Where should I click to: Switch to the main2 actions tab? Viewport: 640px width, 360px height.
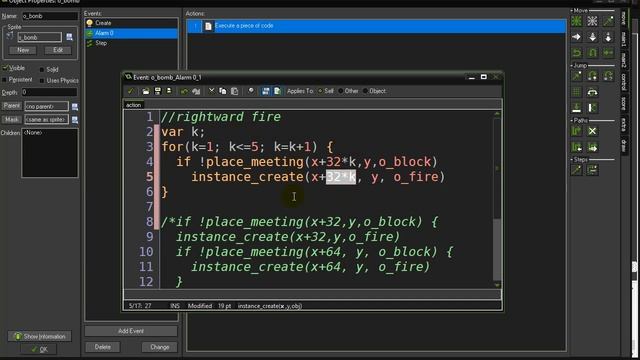tap(623, 60)
